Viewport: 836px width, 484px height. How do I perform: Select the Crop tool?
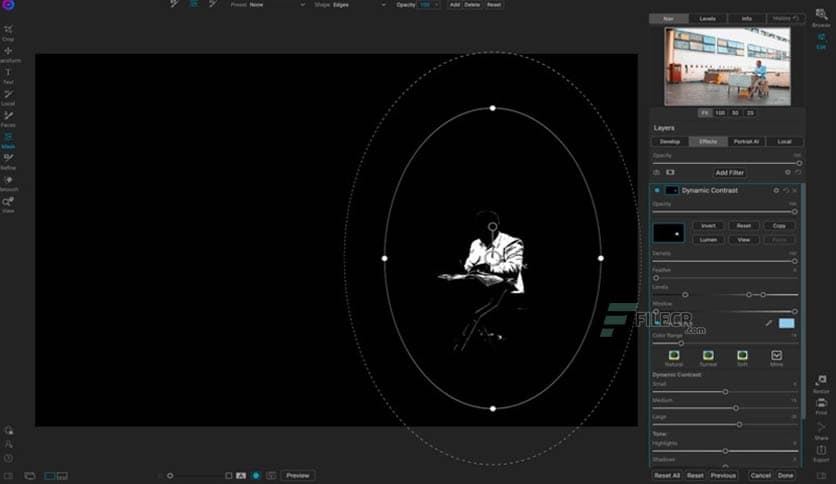click(8, 31)
